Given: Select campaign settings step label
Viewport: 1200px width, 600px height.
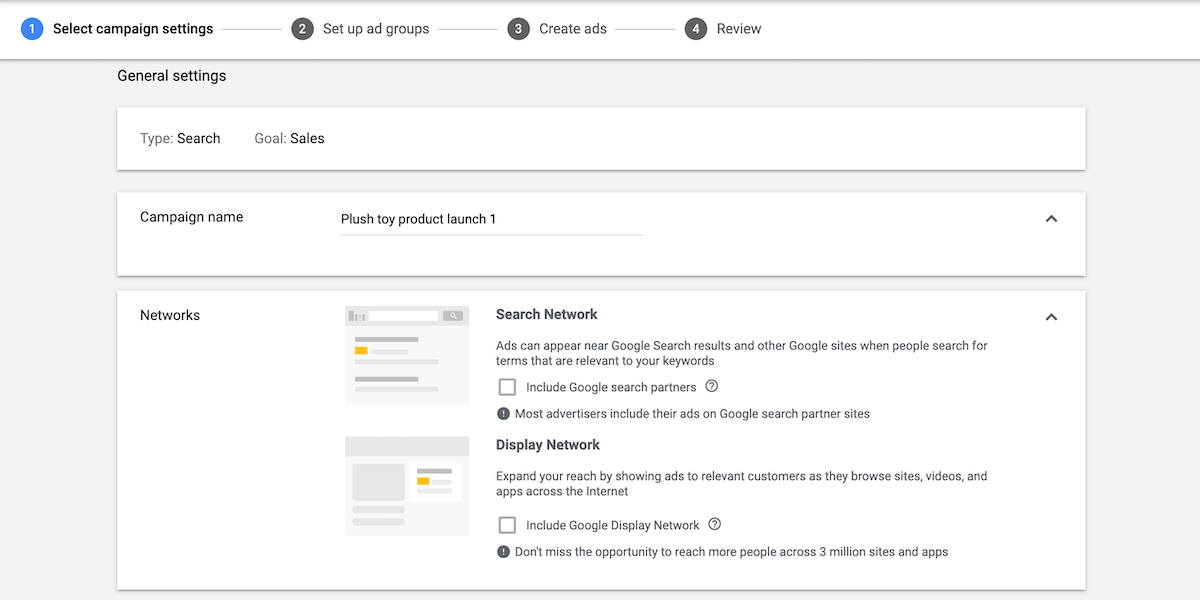Looking at the screenshot, I should point(133,29).
